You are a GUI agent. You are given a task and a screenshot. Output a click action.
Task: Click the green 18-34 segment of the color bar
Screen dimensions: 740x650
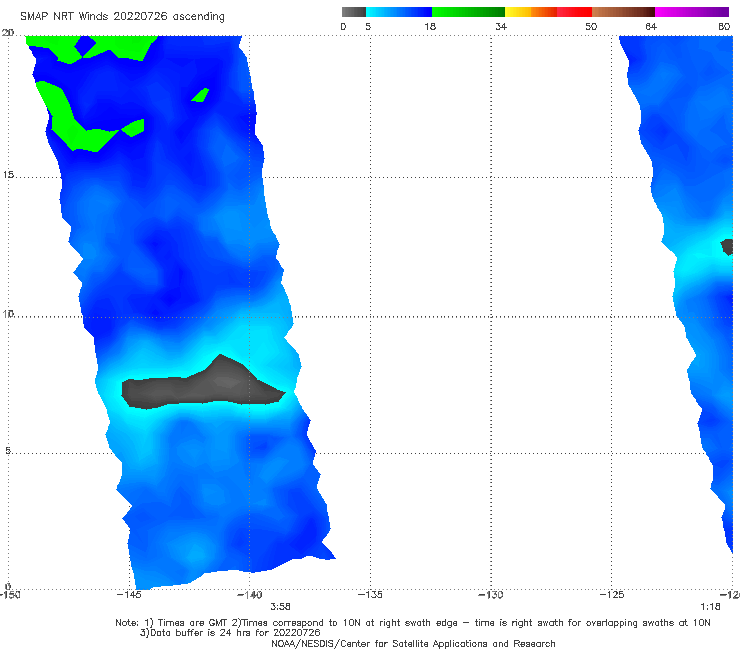click(x=468, y=12)
